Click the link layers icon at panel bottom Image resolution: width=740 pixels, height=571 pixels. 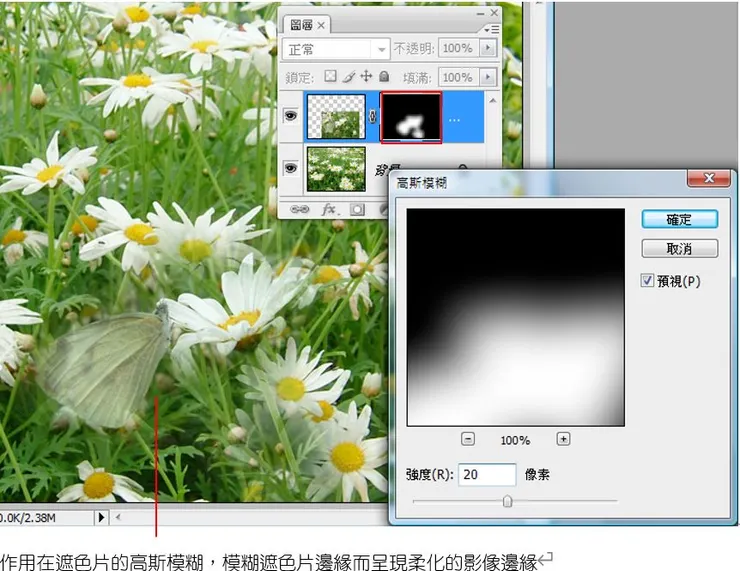tap(300, 209)
